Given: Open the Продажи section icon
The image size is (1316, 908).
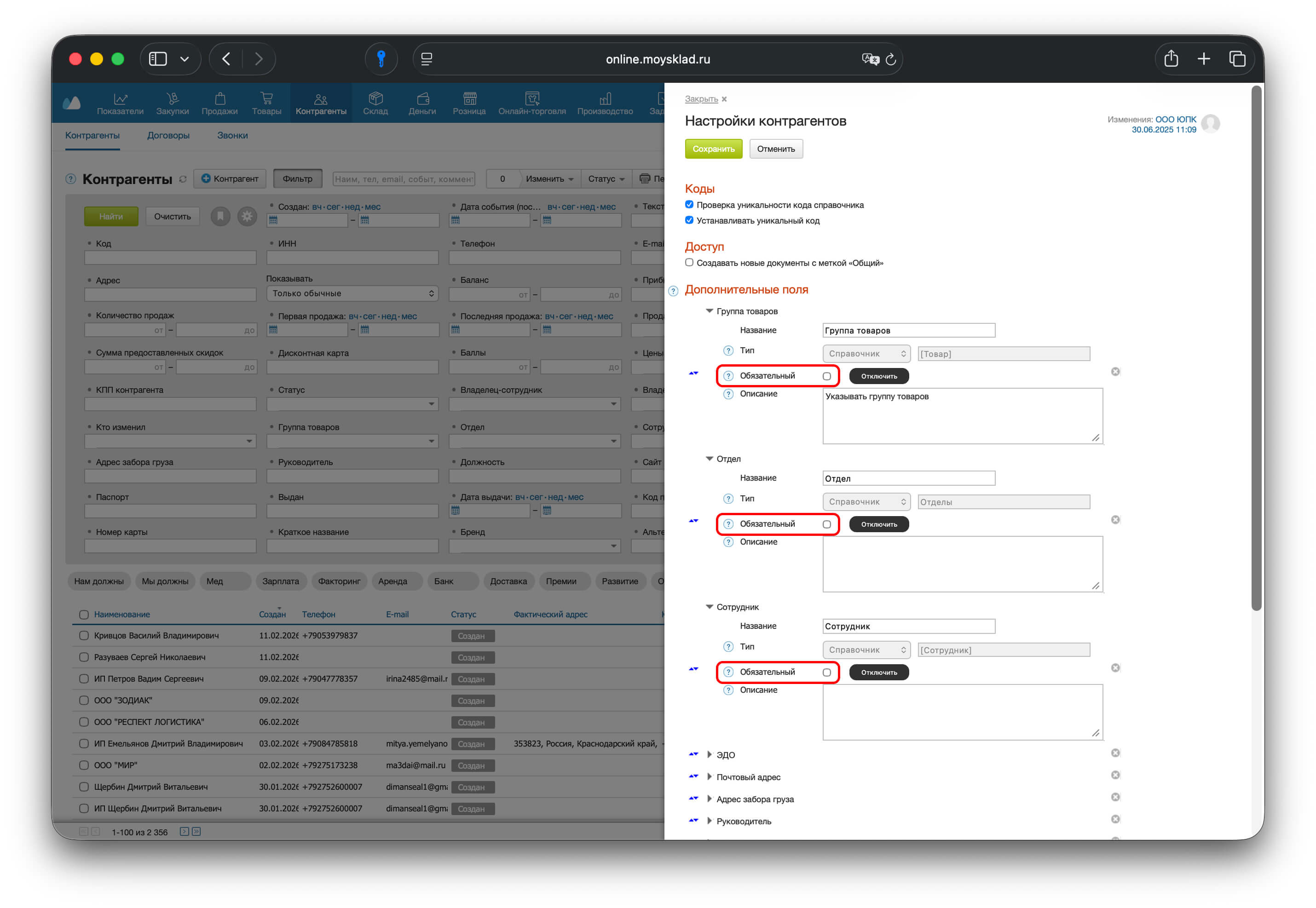Looking at the screenshot, I should click(x=219, y=99).
